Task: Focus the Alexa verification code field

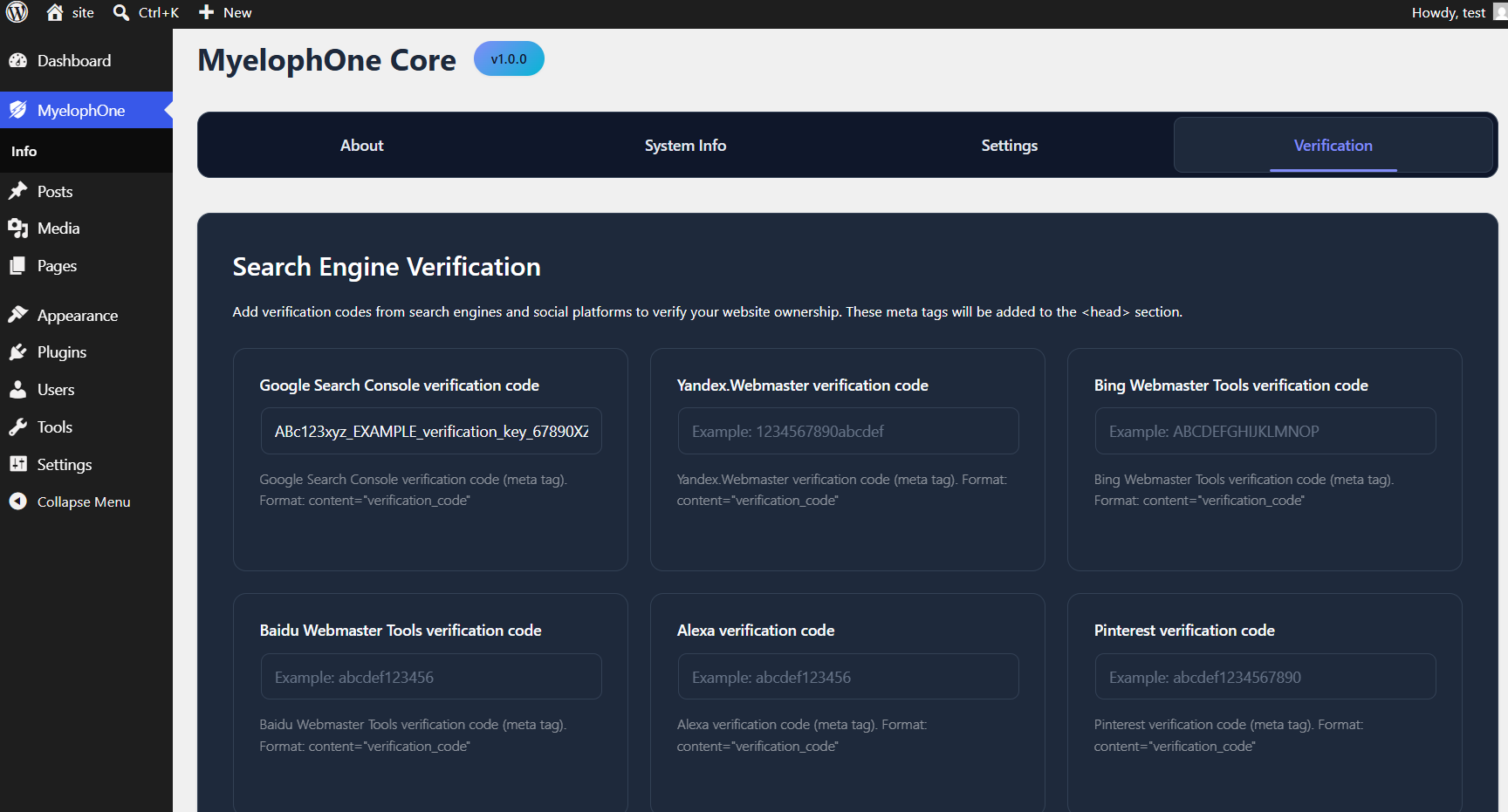Action: pos(848,677)
